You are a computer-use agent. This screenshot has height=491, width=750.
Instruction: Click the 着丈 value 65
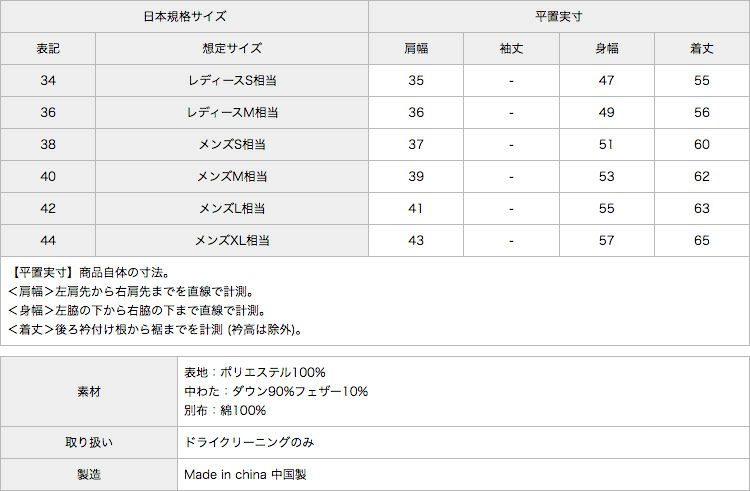click(x=701, y=241)
